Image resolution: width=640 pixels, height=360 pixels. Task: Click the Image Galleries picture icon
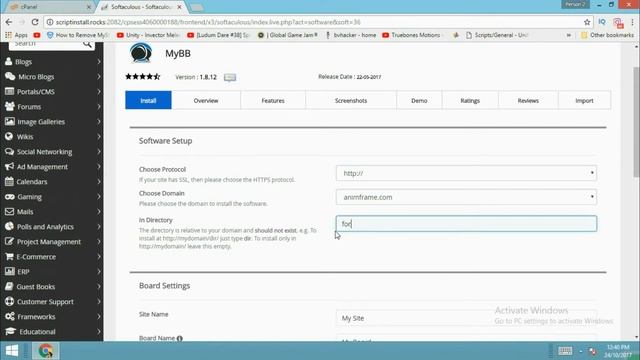pyautogui.click(x=9, y=122)
